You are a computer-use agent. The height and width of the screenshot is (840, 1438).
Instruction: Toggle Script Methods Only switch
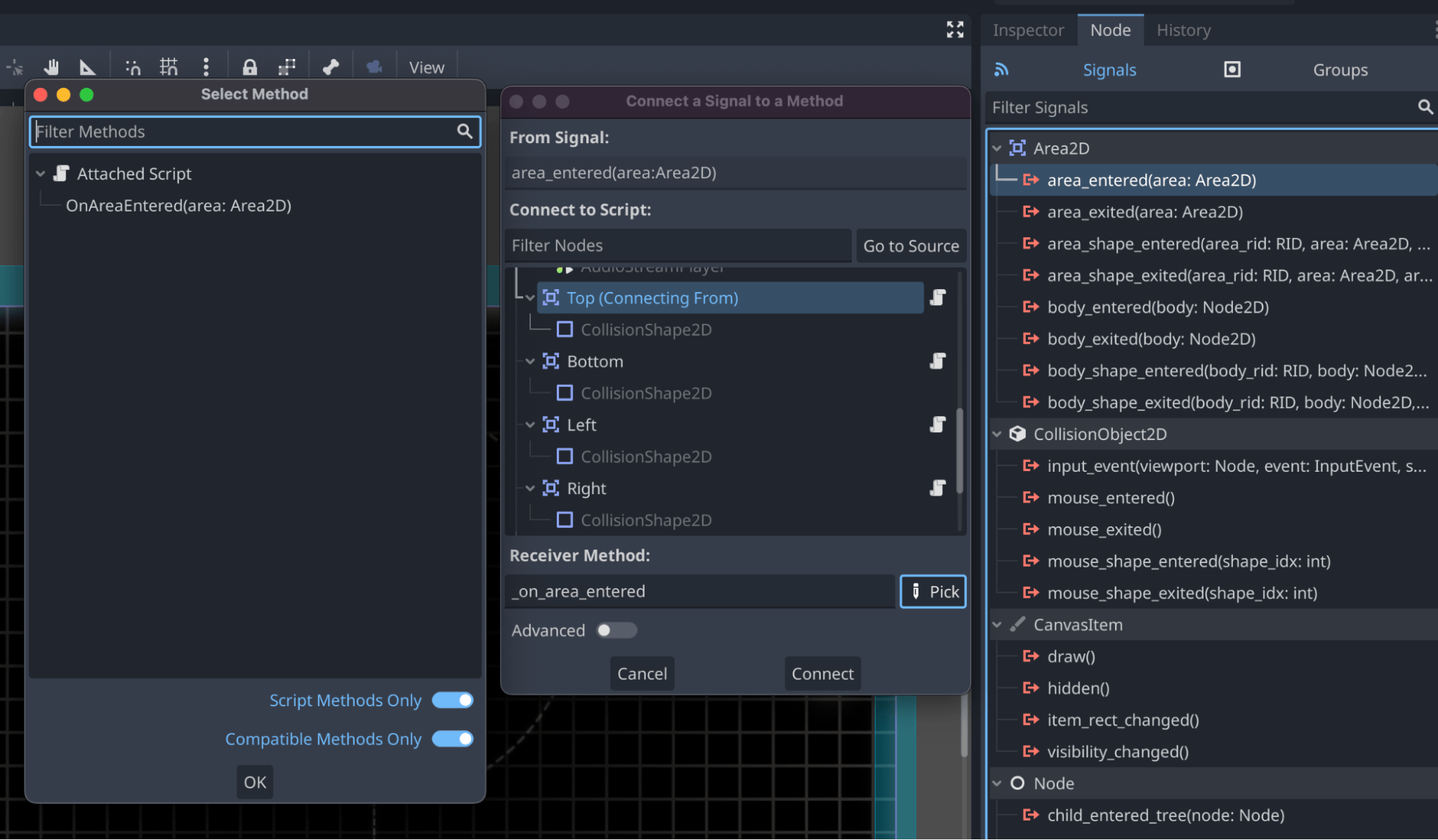[453, 699]
